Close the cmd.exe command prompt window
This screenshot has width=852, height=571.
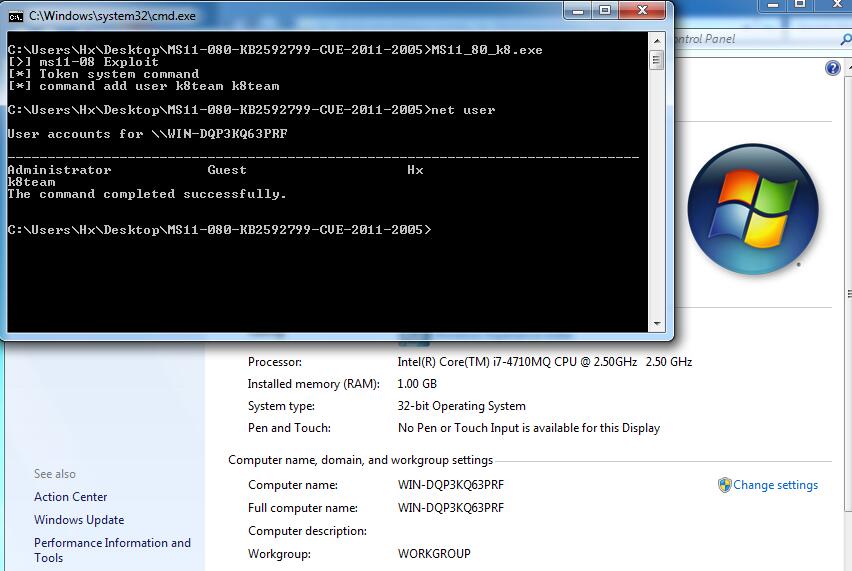643,11
